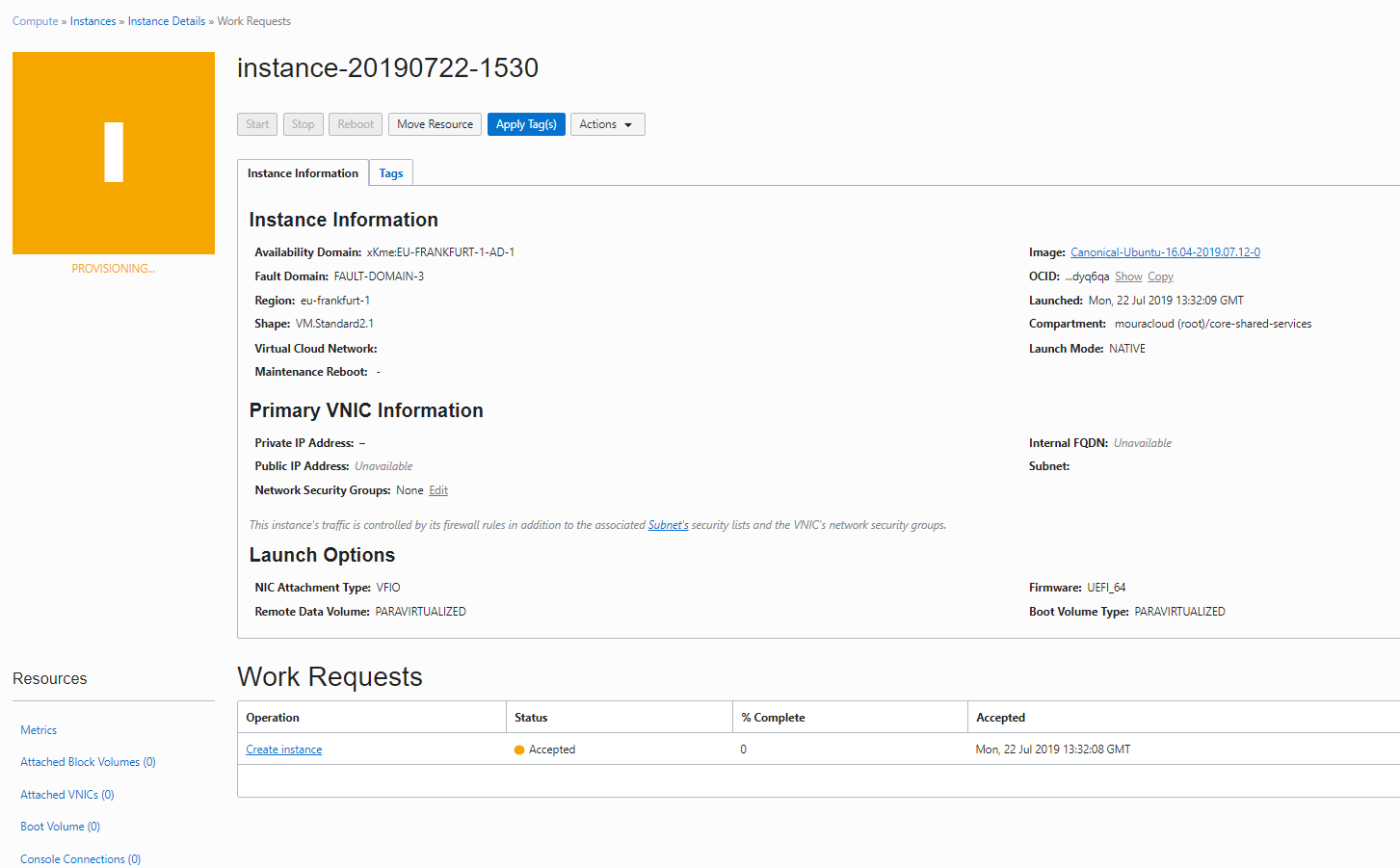Open Console Connections
The image size is (1400, 868).
point(80,858)
